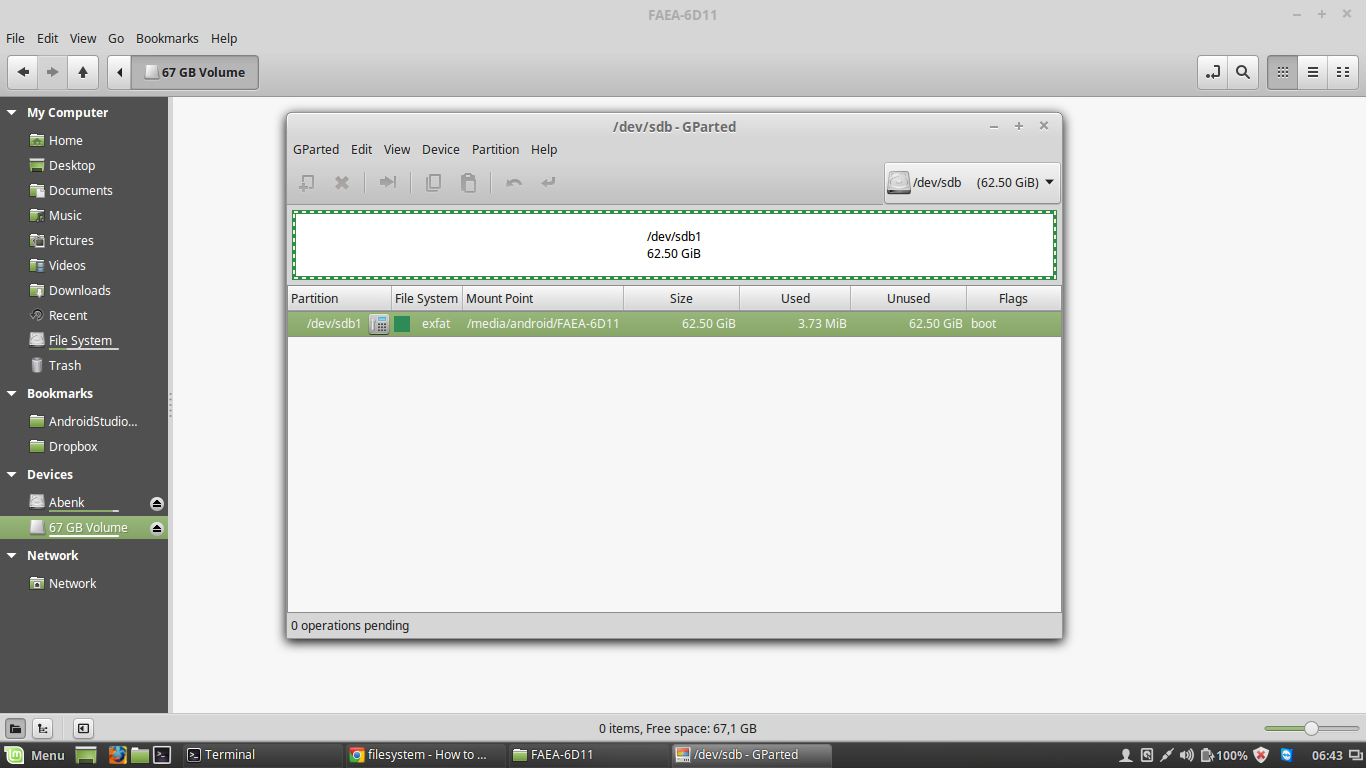Click the 67 GB Volume path button
The width and height of the screenshot is (1366, 768).
tap(195, 72)
